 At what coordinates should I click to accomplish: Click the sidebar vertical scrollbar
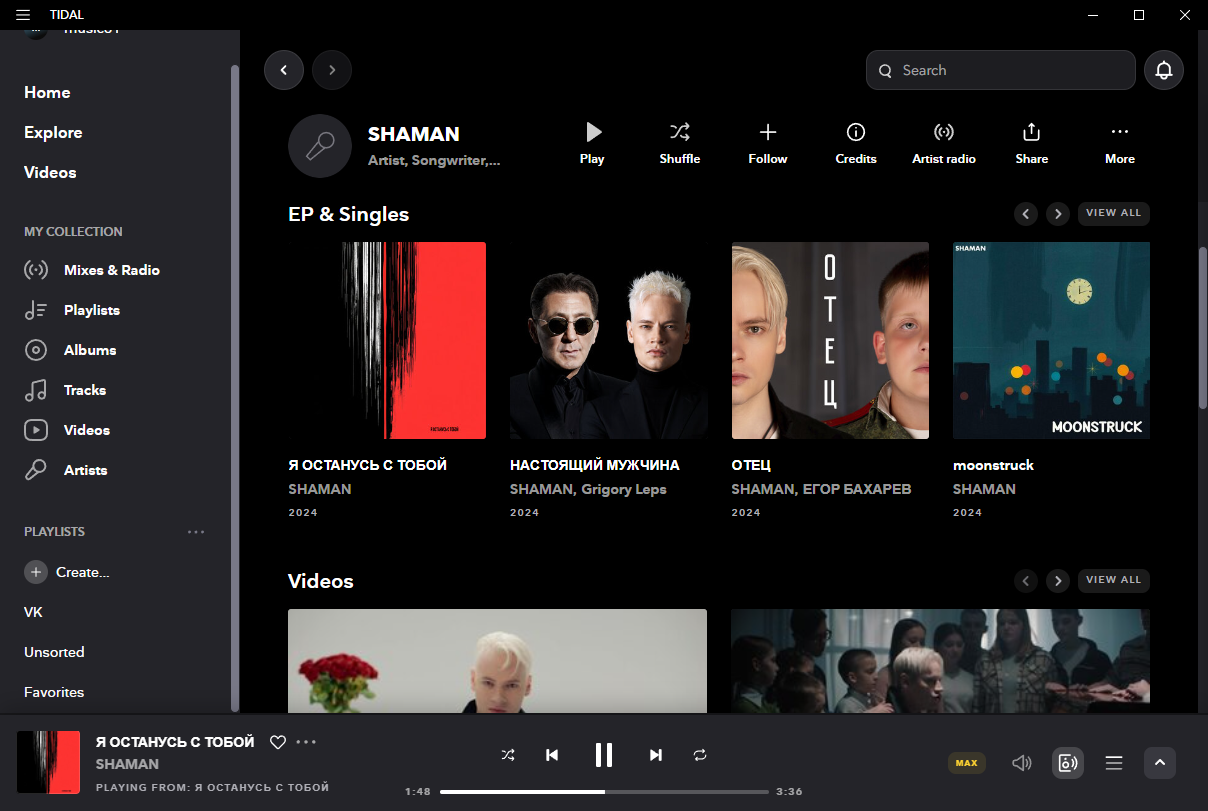[235, 388]
